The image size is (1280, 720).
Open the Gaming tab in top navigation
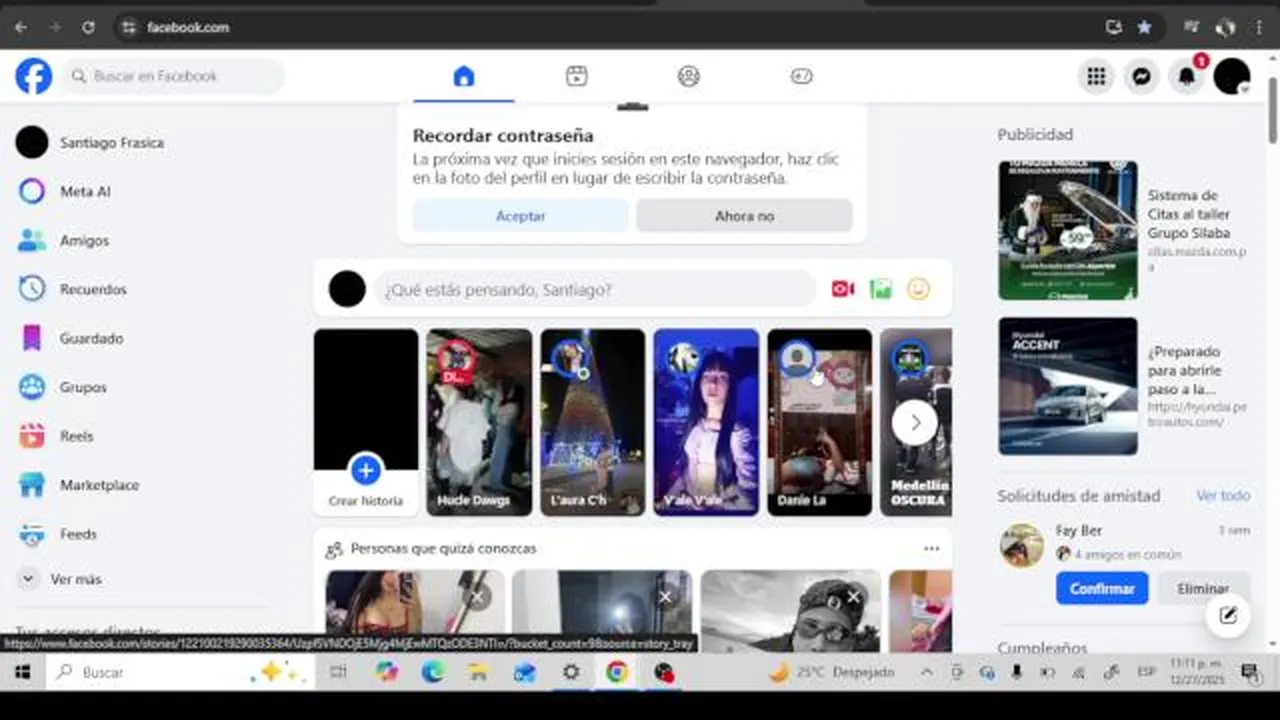tap(801, 76)
